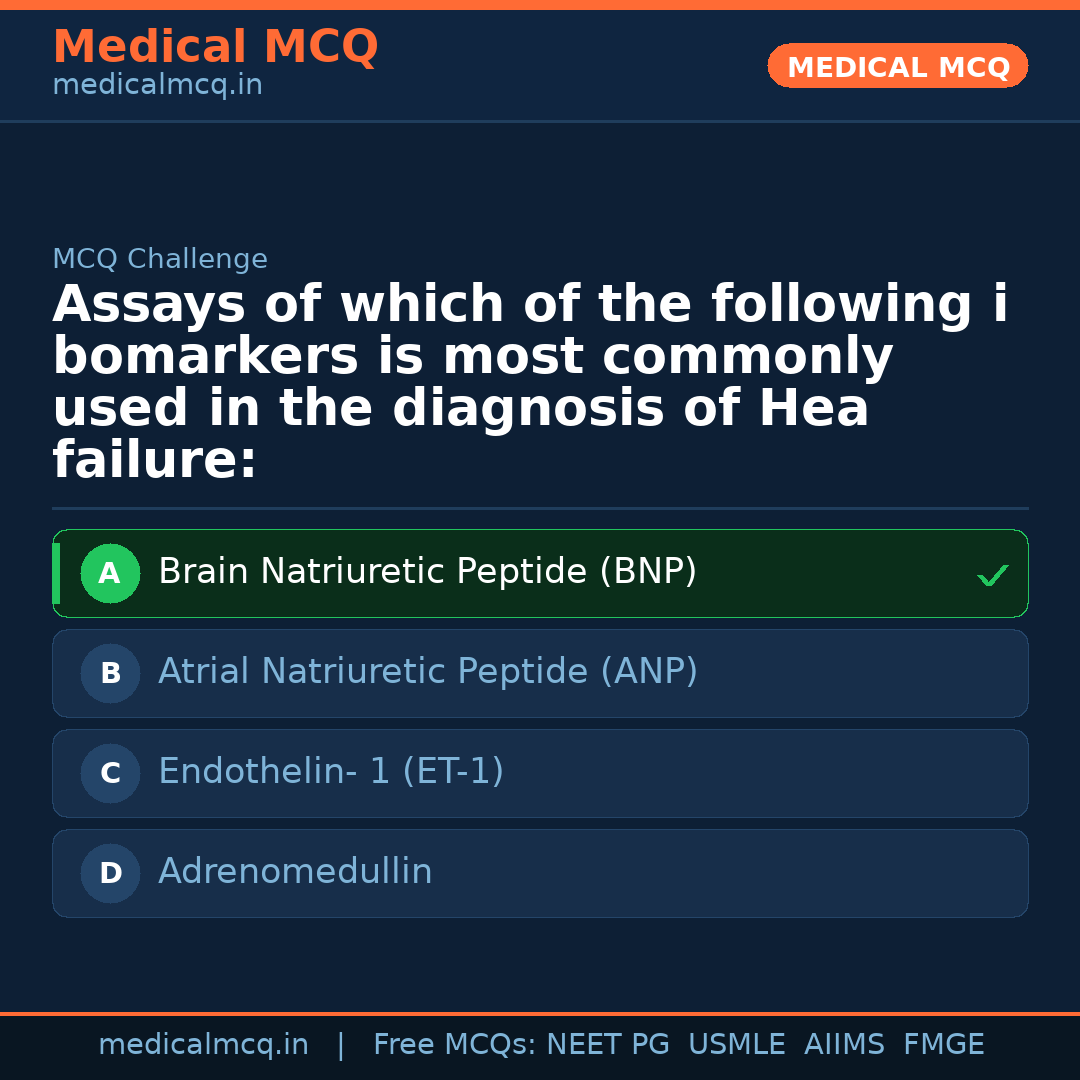This screenshot has height=1080, width=1080.
Task: Pick the Adrenomedullin answer text
Action: coord(295,872)
